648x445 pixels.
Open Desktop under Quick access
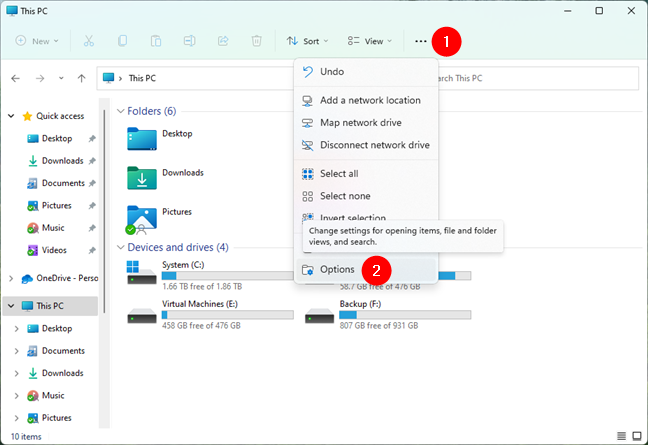click(x=57, y=138)
